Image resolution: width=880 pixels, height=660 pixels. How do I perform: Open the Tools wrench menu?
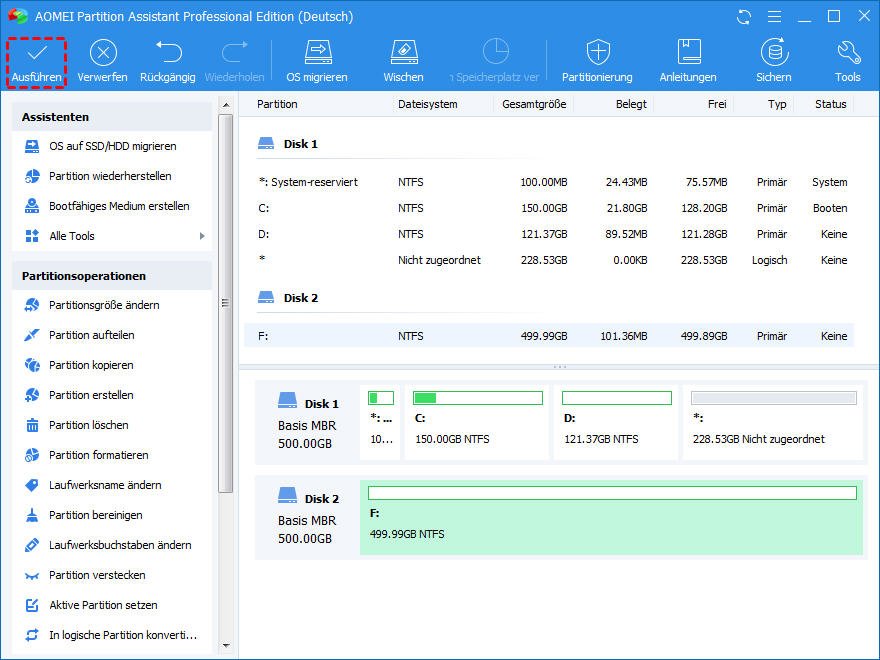847,54
